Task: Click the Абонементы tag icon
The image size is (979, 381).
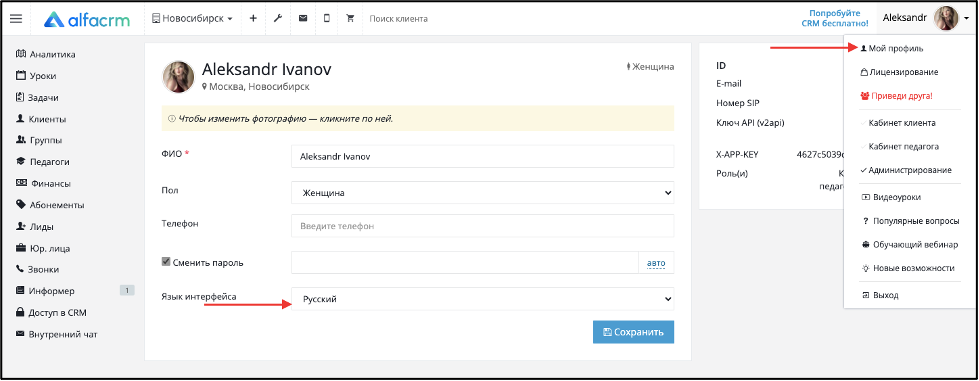Action: [21, 204]
